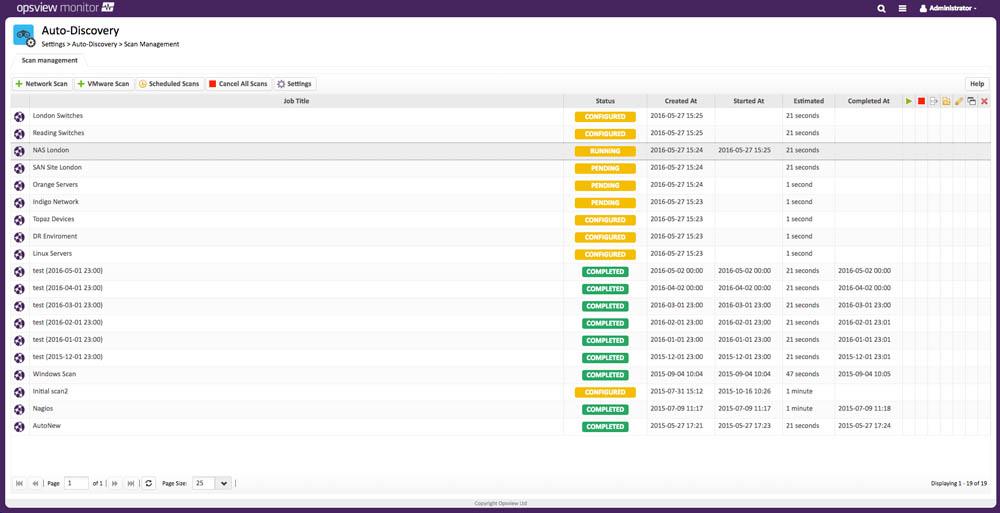1000x513 pixels.
Task: Click Windows Scan estimated 47 seconds
Action: (x=802, y=374)
